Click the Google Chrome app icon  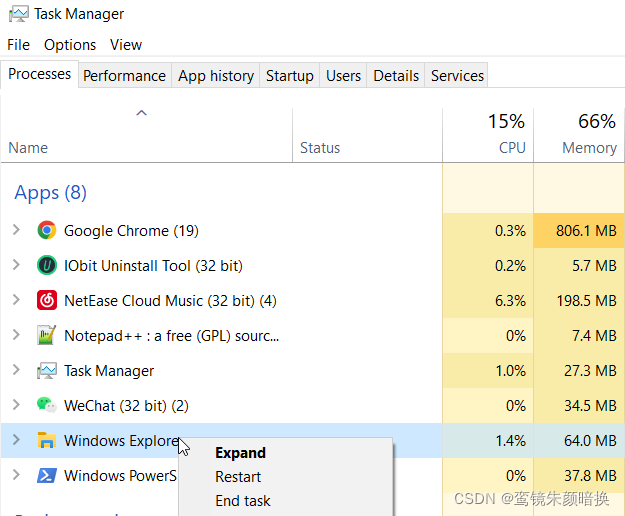[x=47, y=230]
